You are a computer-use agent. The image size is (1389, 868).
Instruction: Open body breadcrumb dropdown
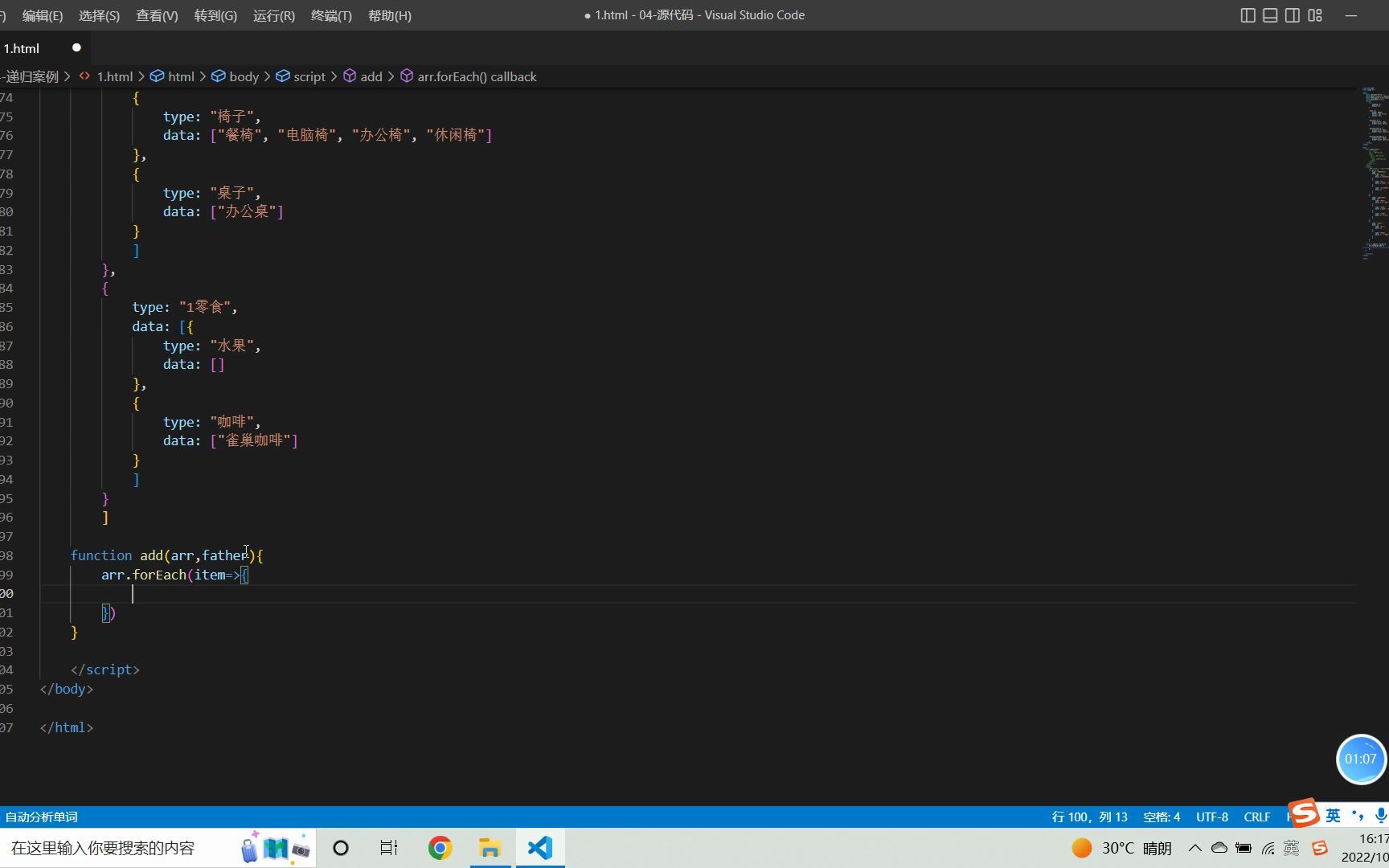pos(244,76)
